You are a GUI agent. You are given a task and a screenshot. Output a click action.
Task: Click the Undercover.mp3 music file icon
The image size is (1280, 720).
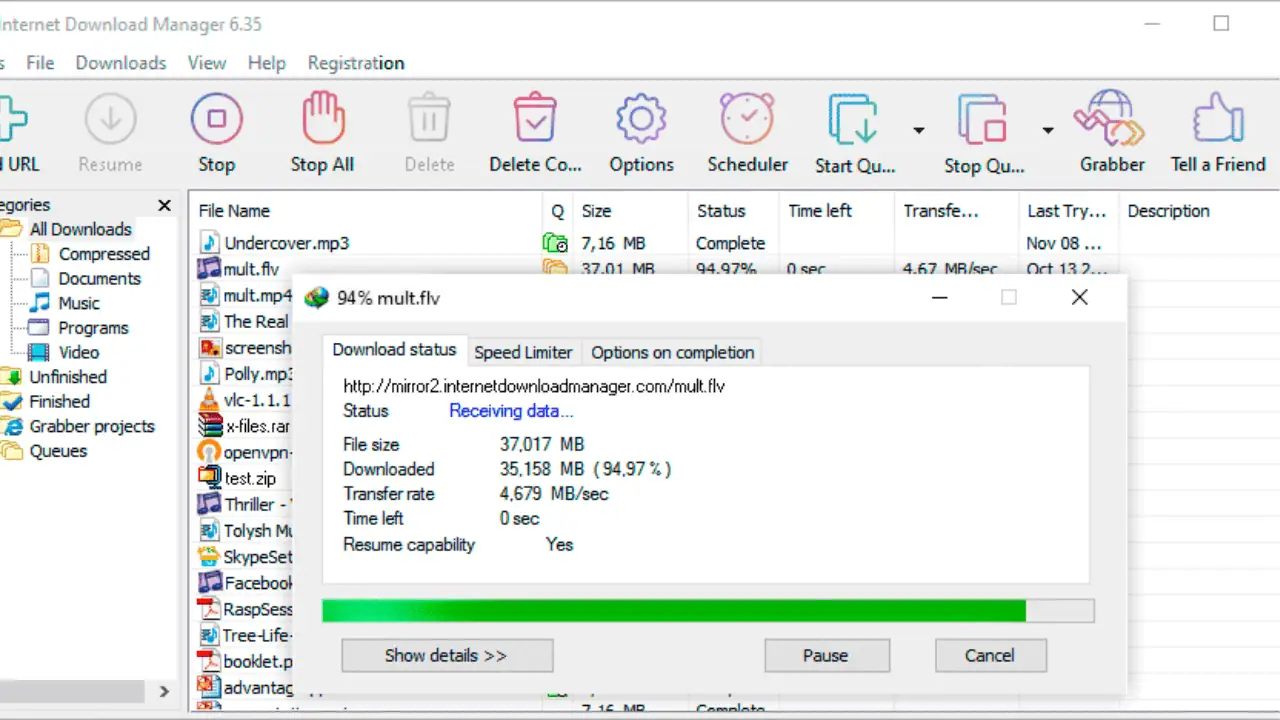pyautogui.click(x=209, y=243)
